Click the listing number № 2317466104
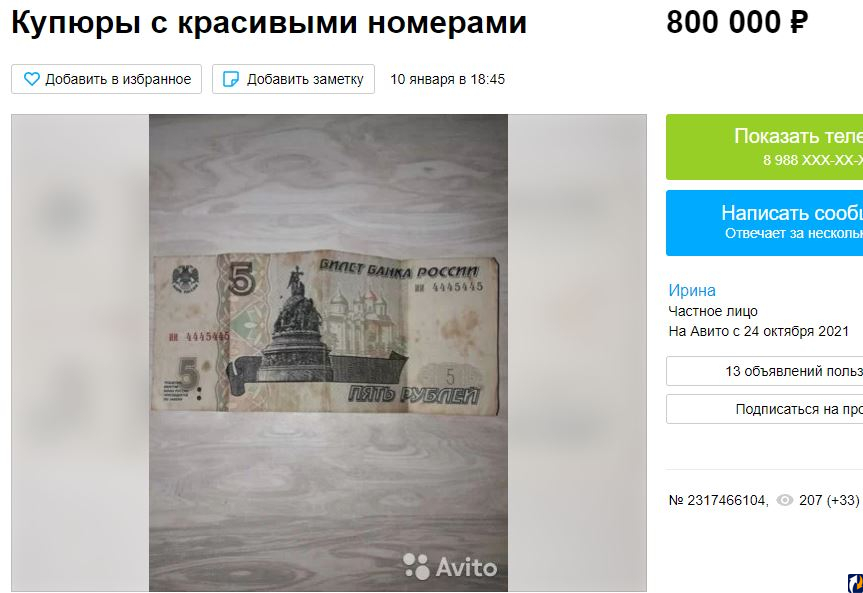The height and width of the screenshot is (593, 863). (718, 500)
